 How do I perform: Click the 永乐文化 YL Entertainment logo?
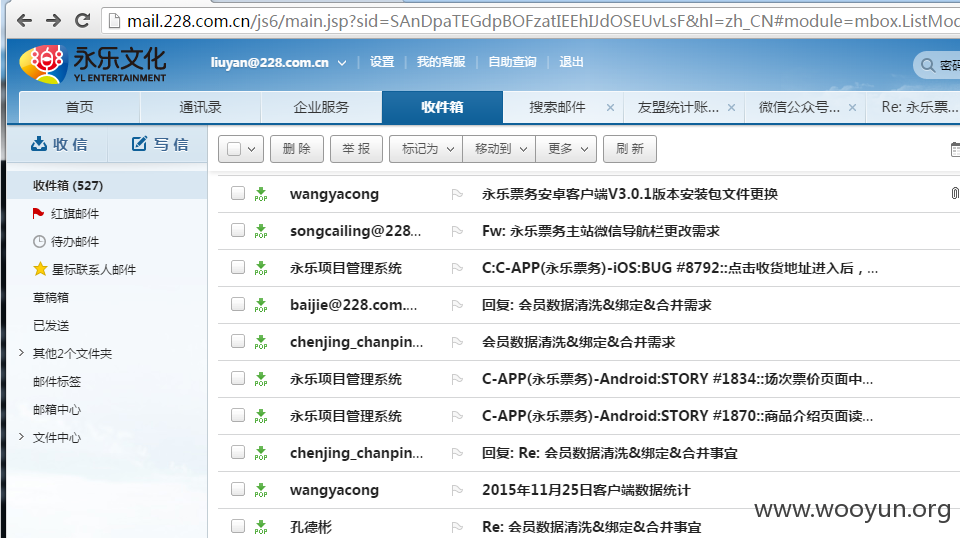(93, 64)
